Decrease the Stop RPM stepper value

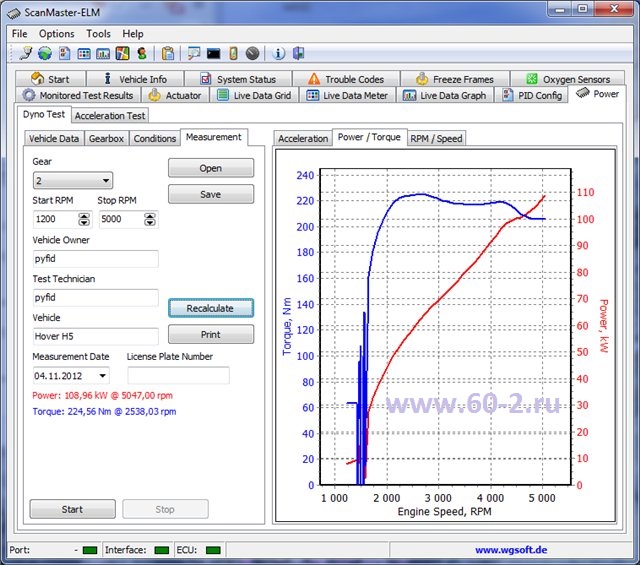tap(150, 222)
